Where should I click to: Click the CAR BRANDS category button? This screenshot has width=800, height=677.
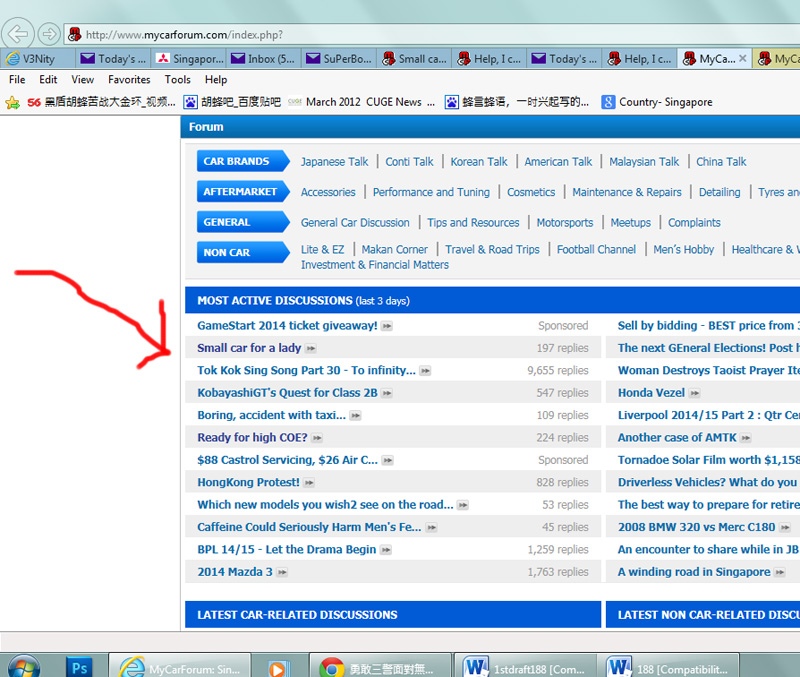pos(243,161)
